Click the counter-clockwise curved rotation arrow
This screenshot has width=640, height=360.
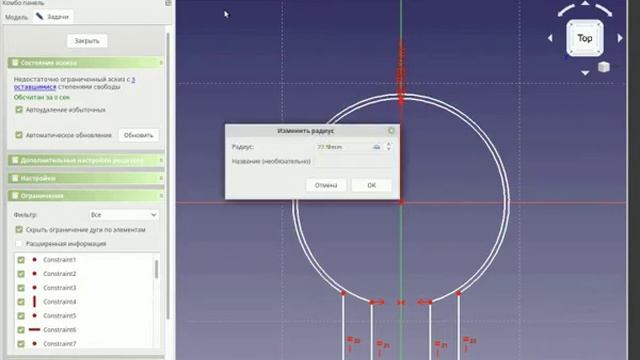click(x=566, y=10)
